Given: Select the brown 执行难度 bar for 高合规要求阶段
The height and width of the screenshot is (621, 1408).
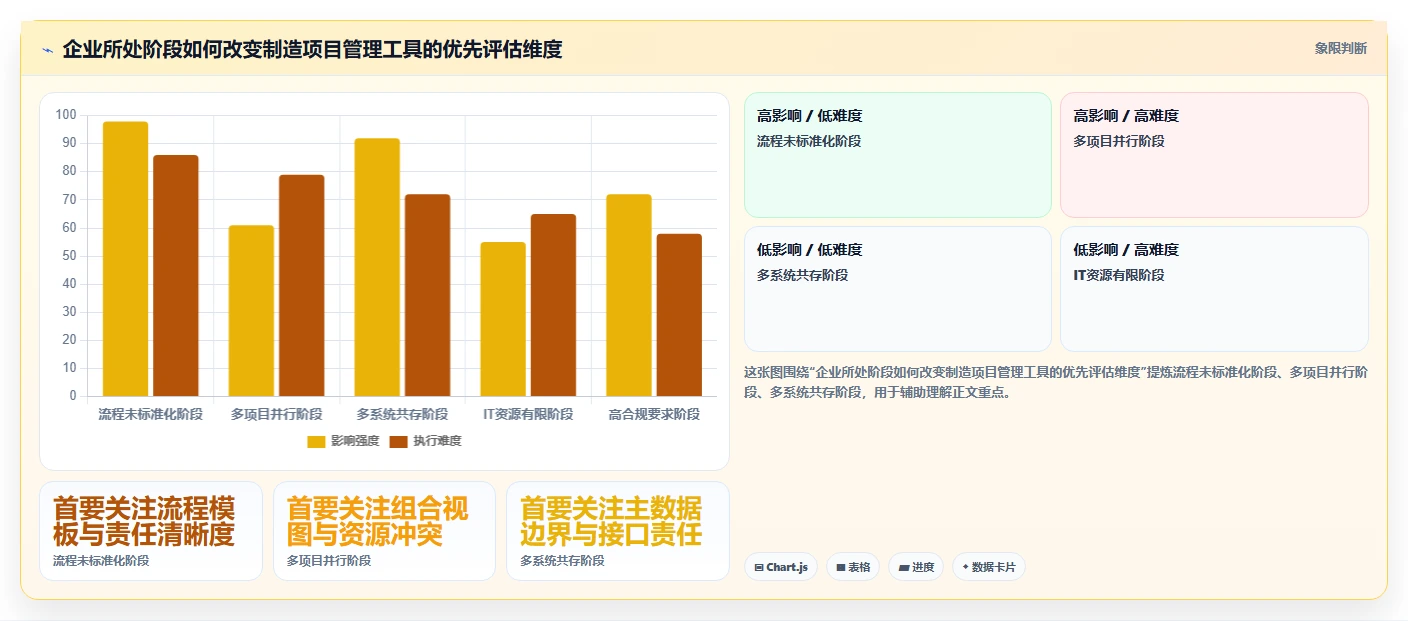Looking at the screenshot, I should 679,315.
